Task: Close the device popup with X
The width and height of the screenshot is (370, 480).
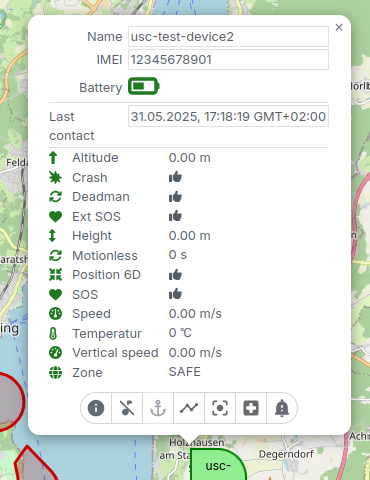Action: click(x=339, y=27)
